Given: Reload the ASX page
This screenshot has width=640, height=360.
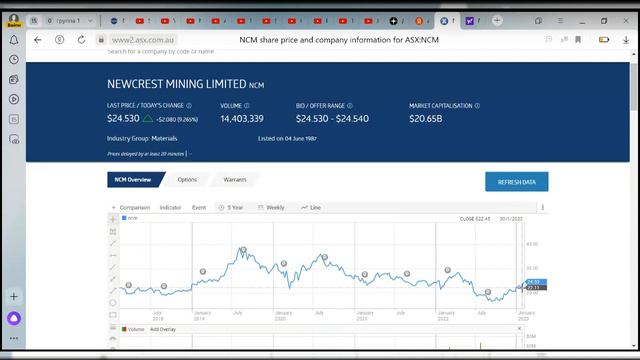Looking at the screenshot, I should point(82,40).
